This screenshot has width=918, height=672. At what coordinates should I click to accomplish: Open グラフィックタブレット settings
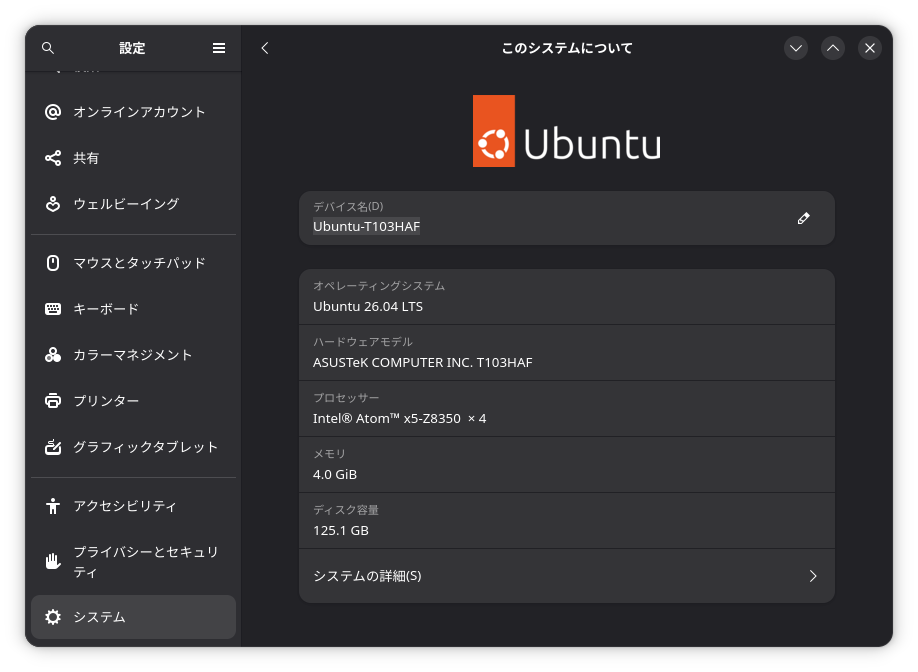tap(133, 447)
